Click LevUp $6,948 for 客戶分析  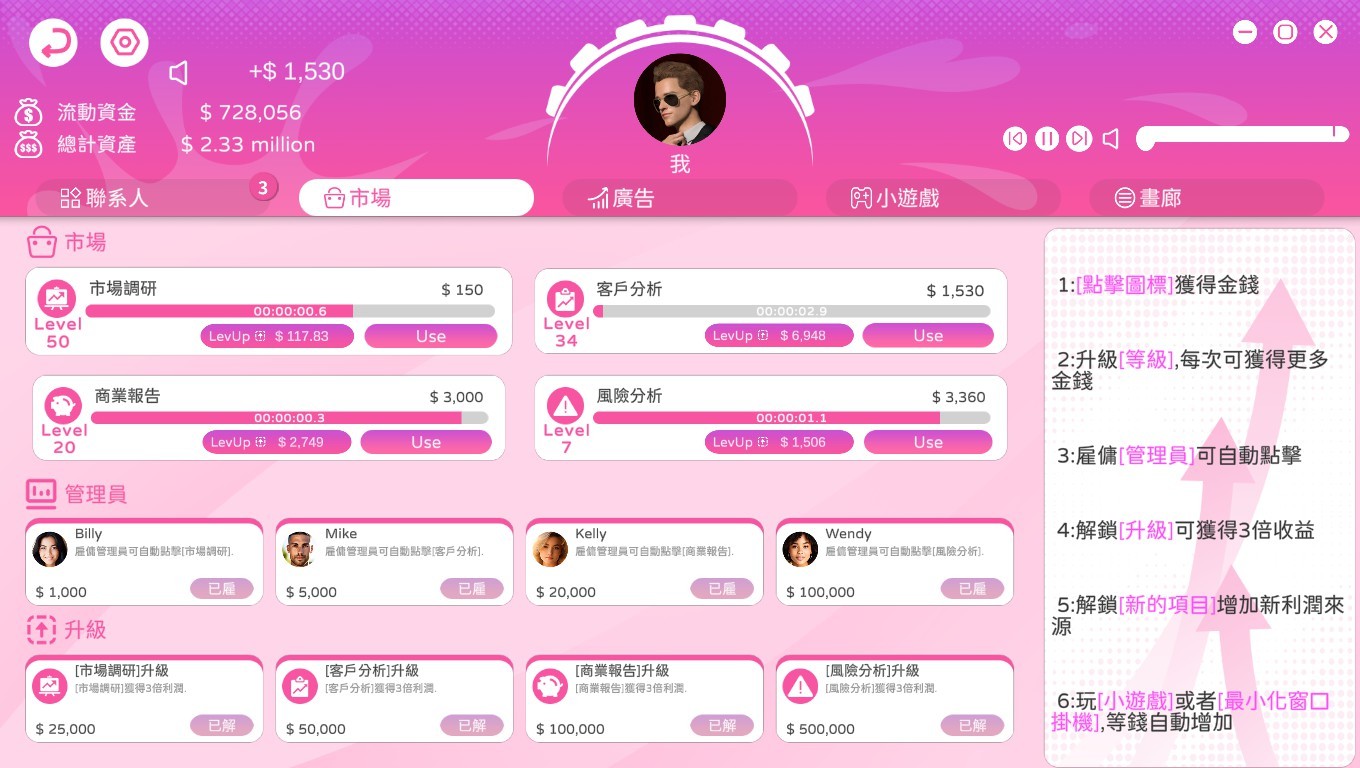click(779, 335)
